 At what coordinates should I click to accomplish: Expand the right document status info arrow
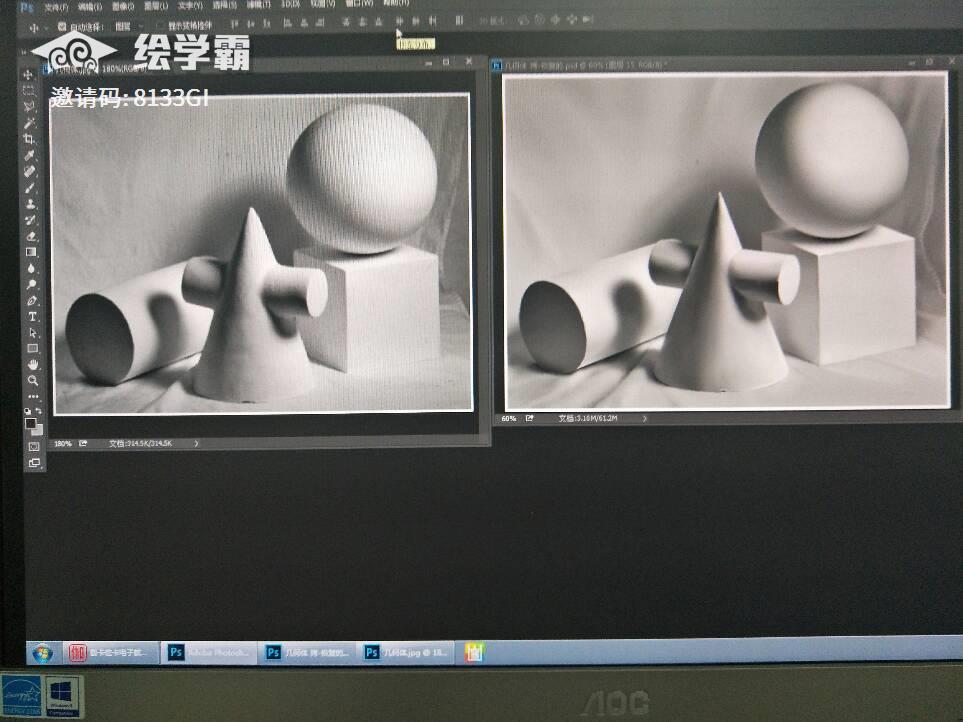644,419
